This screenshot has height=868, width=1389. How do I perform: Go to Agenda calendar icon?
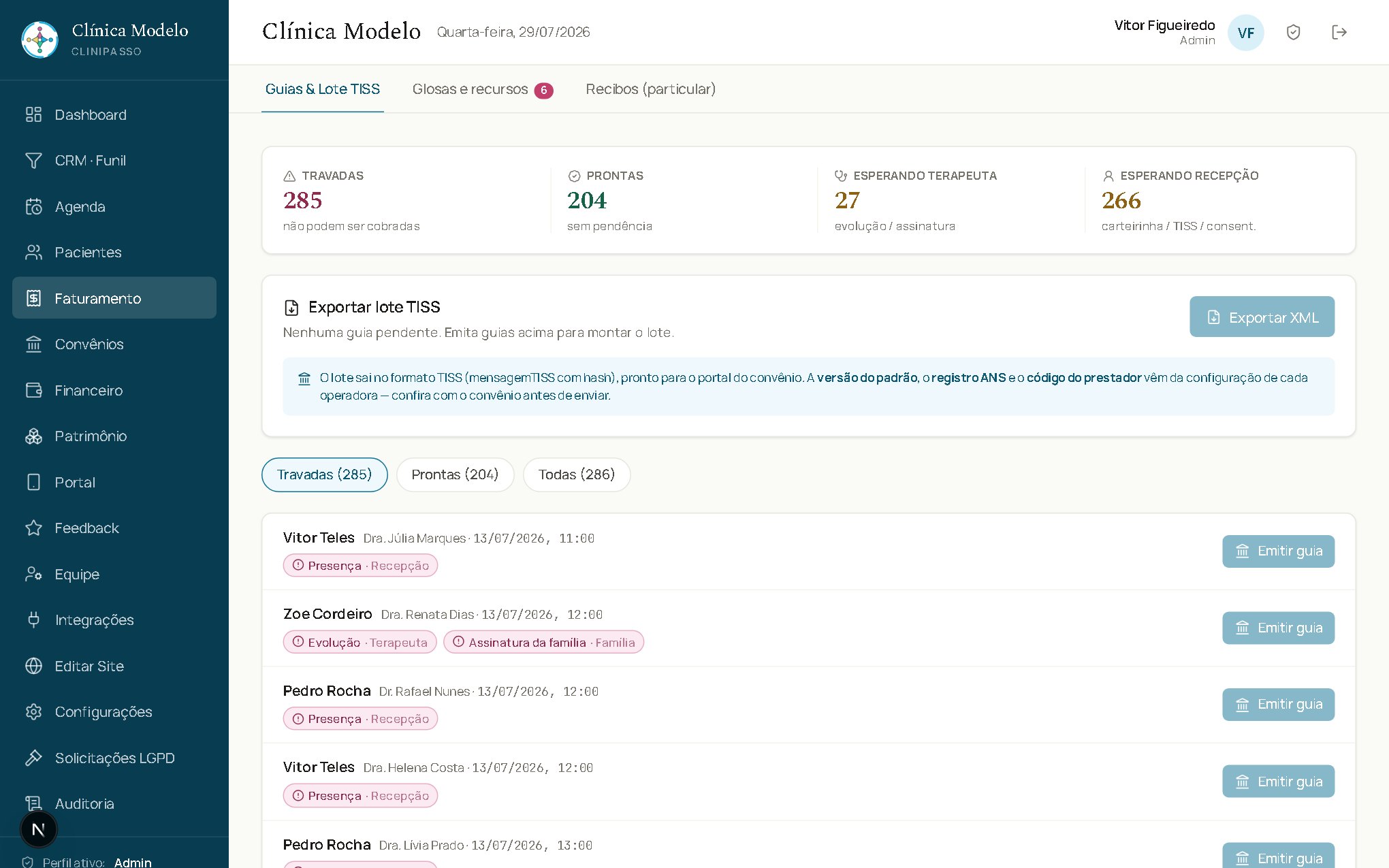[x=33, y=206]
